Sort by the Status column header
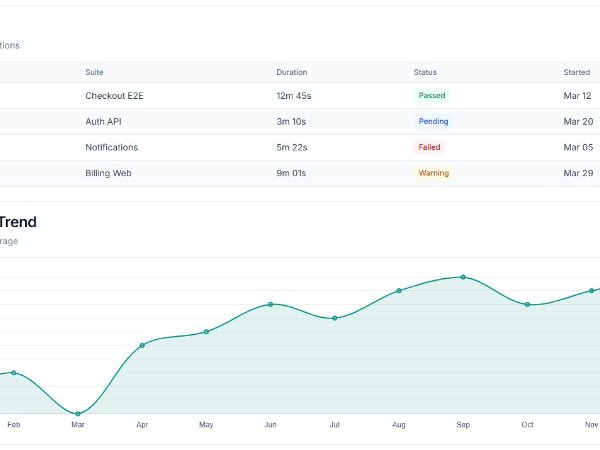This screenshot has width=600, height=450. (425, 72)
